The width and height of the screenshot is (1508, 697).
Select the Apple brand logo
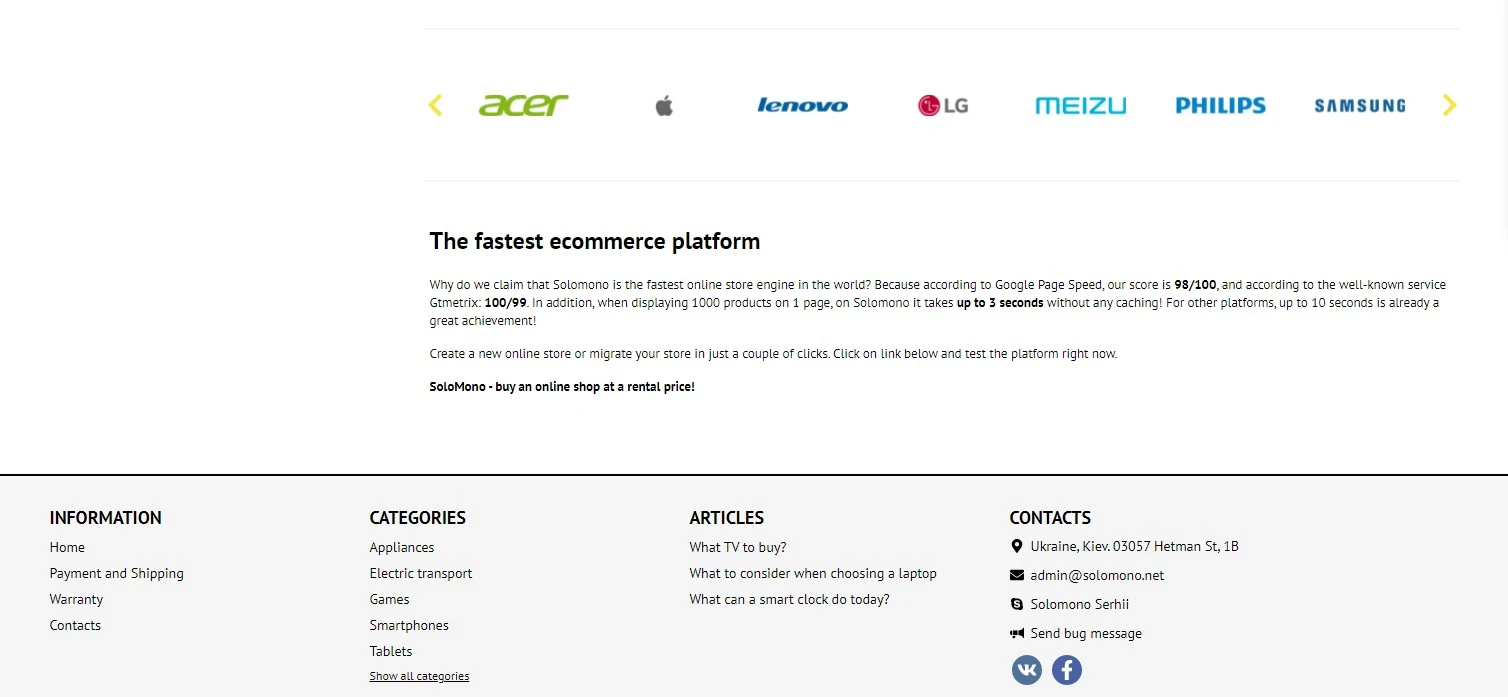[663, 104]
